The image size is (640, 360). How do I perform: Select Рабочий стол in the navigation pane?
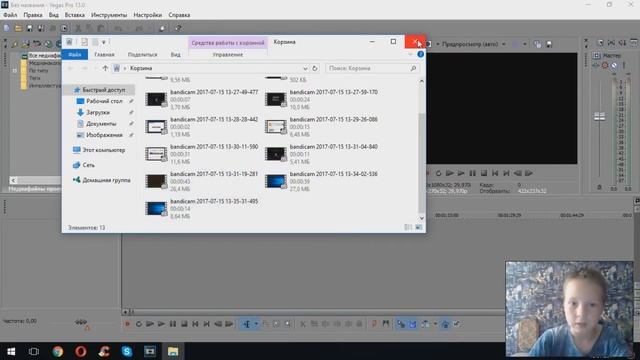coord(104,101)
